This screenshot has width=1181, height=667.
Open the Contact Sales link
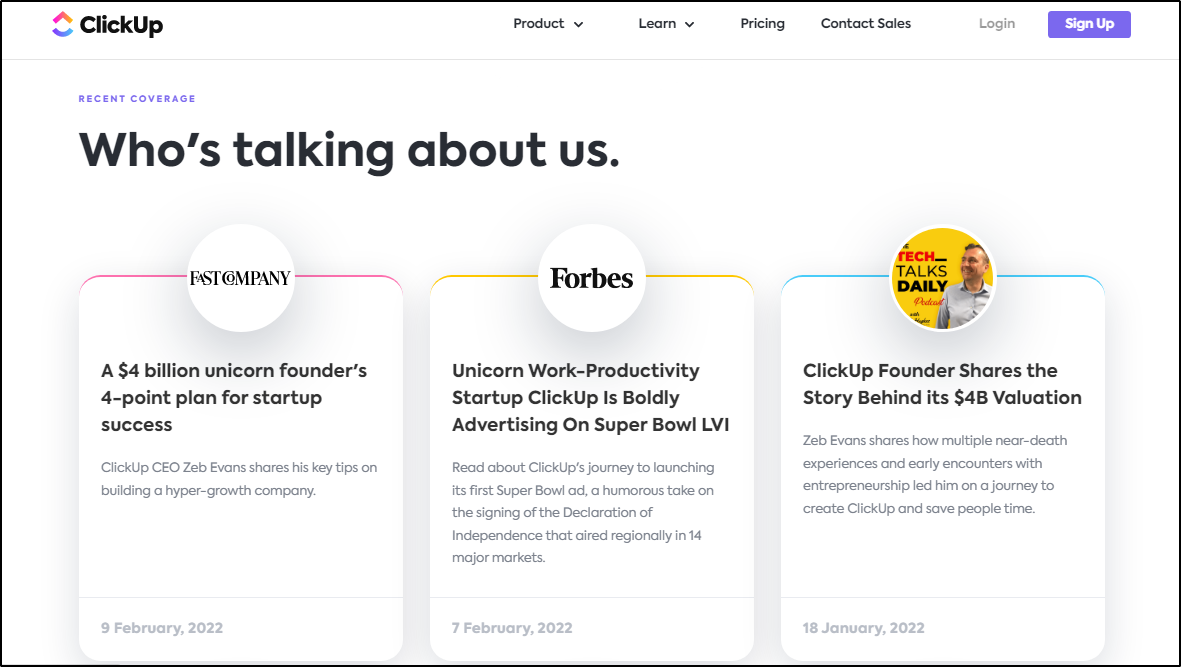pyautogui.click(x=865, y=24)
